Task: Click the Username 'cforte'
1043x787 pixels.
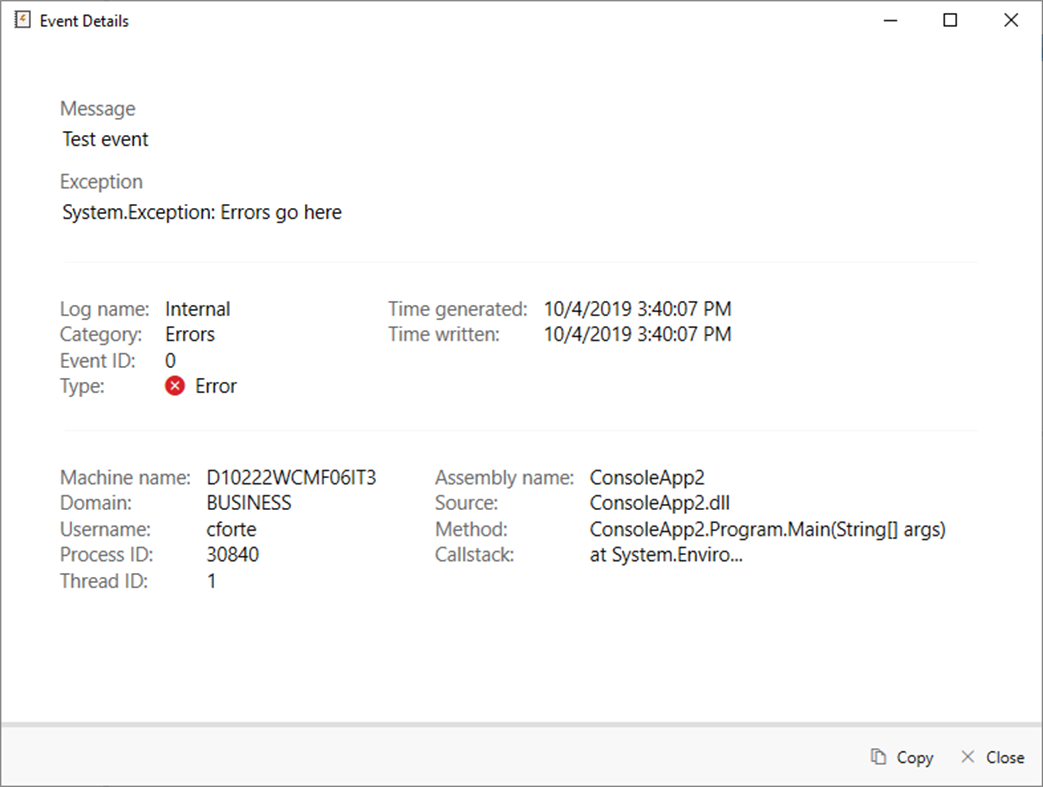Action: (231, 529)
